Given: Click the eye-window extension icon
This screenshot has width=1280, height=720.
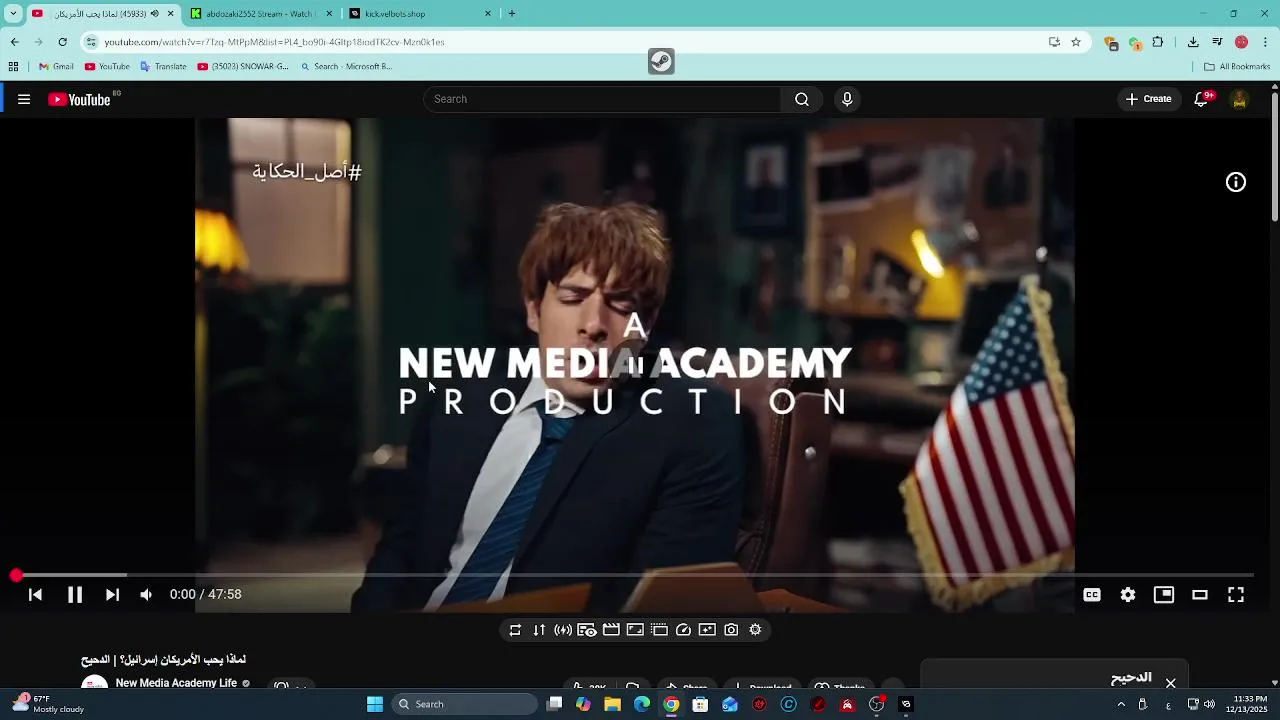Looking at the screenshot, I should click(587, 630).
